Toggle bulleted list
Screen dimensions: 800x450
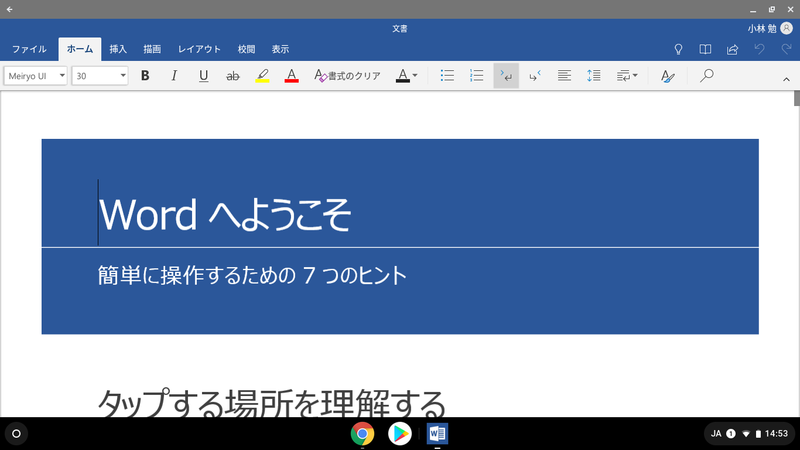tap(447, 76)
